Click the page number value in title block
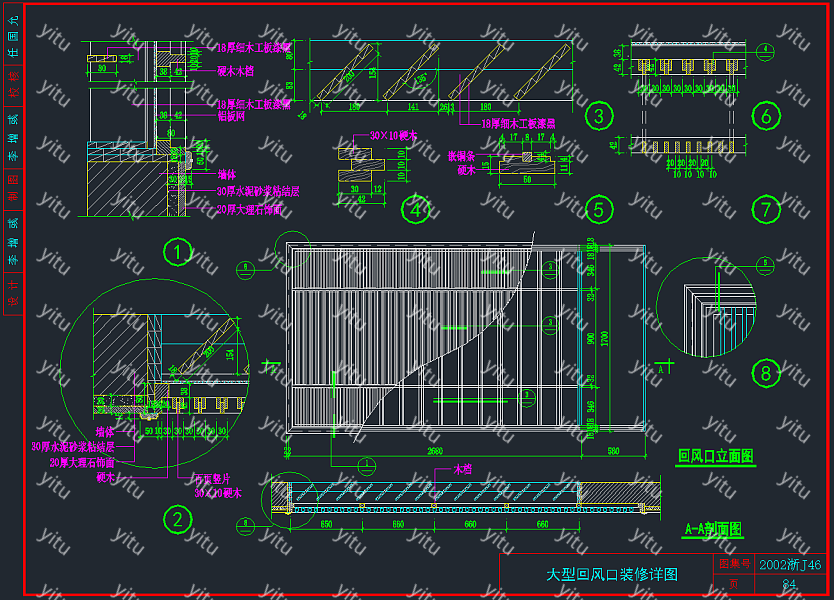 pos(790,584)
